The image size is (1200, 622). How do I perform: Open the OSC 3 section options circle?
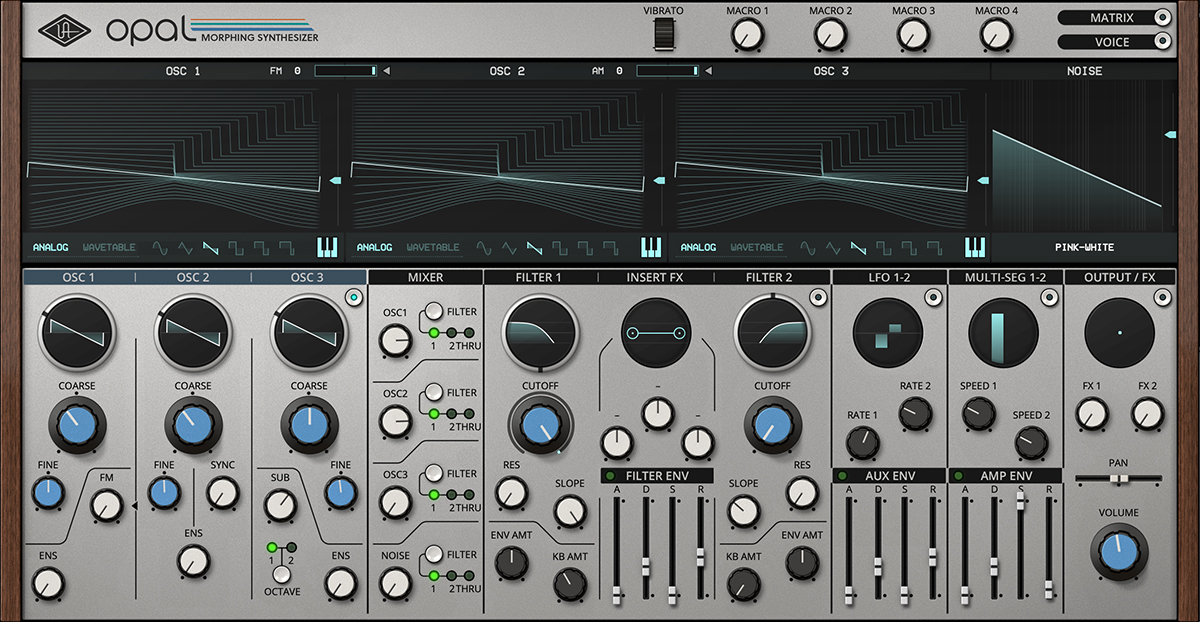click(352, 296)
